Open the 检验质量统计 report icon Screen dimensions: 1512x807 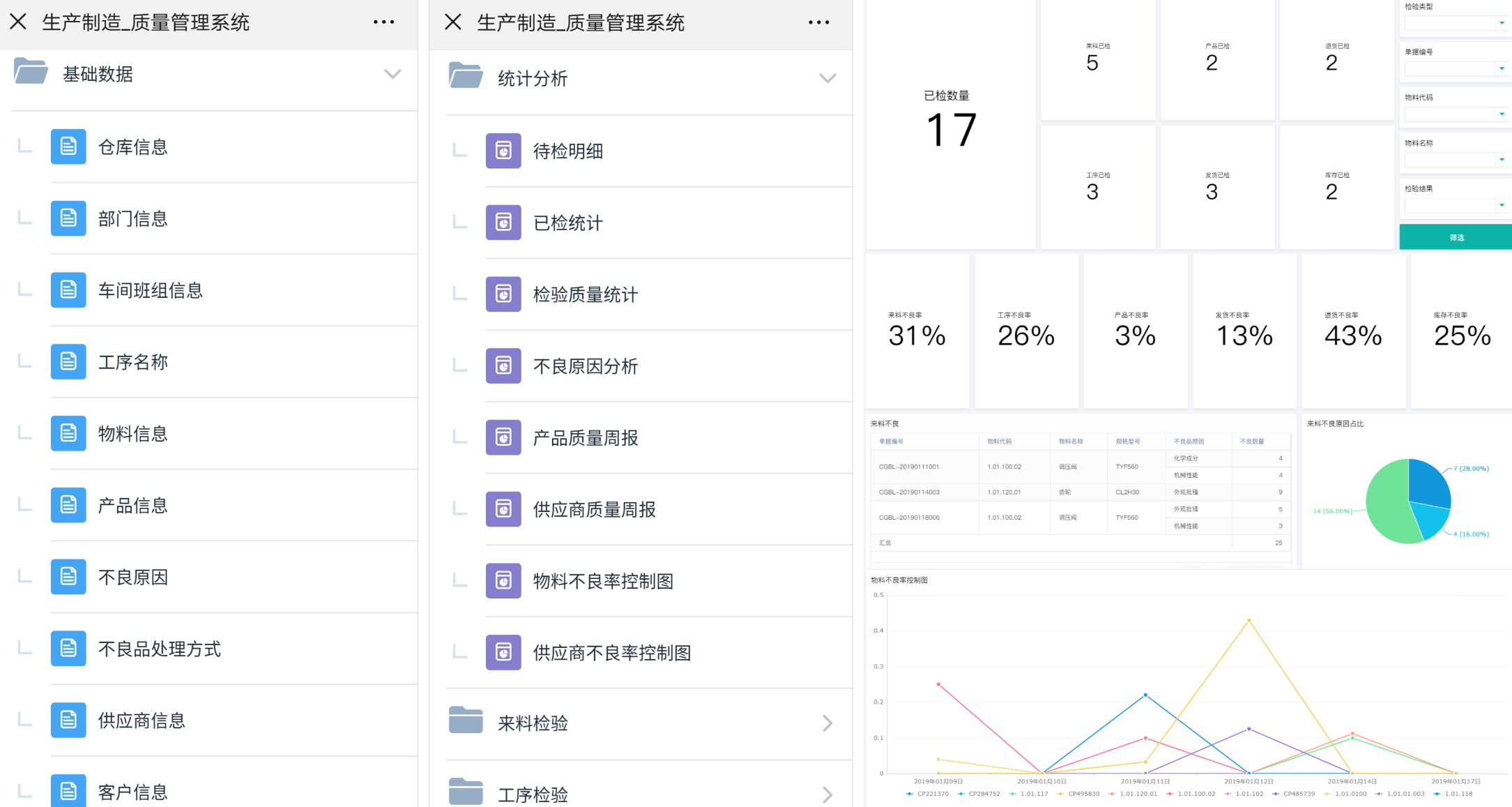click(x=503, y=294)
